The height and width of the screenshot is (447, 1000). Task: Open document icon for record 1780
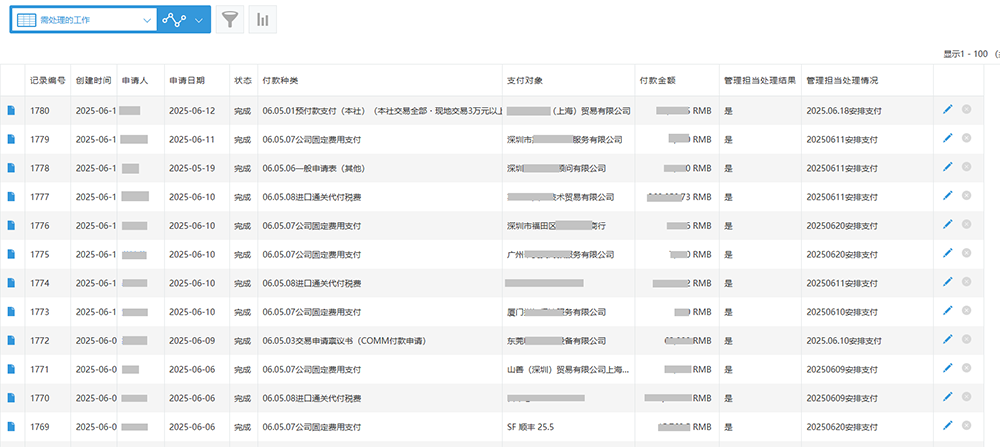(12, 110)
